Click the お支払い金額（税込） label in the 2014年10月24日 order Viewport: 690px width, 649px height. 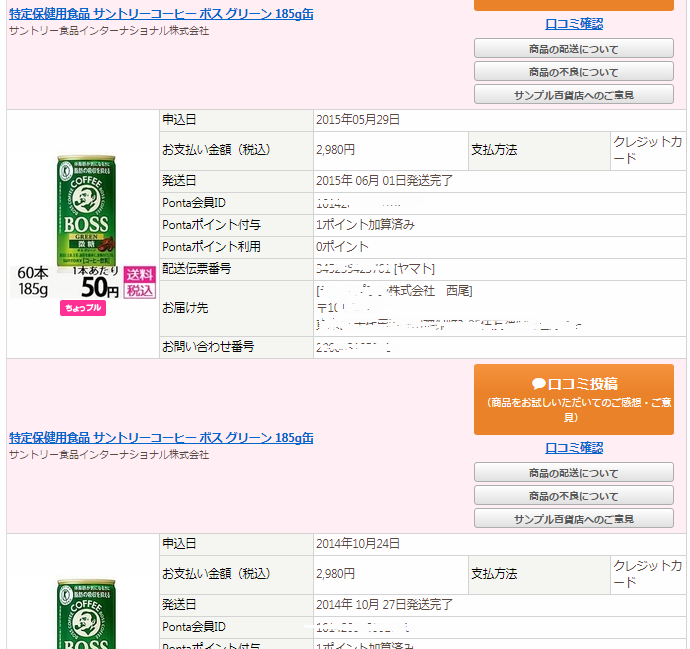click(x=216, y=574)
